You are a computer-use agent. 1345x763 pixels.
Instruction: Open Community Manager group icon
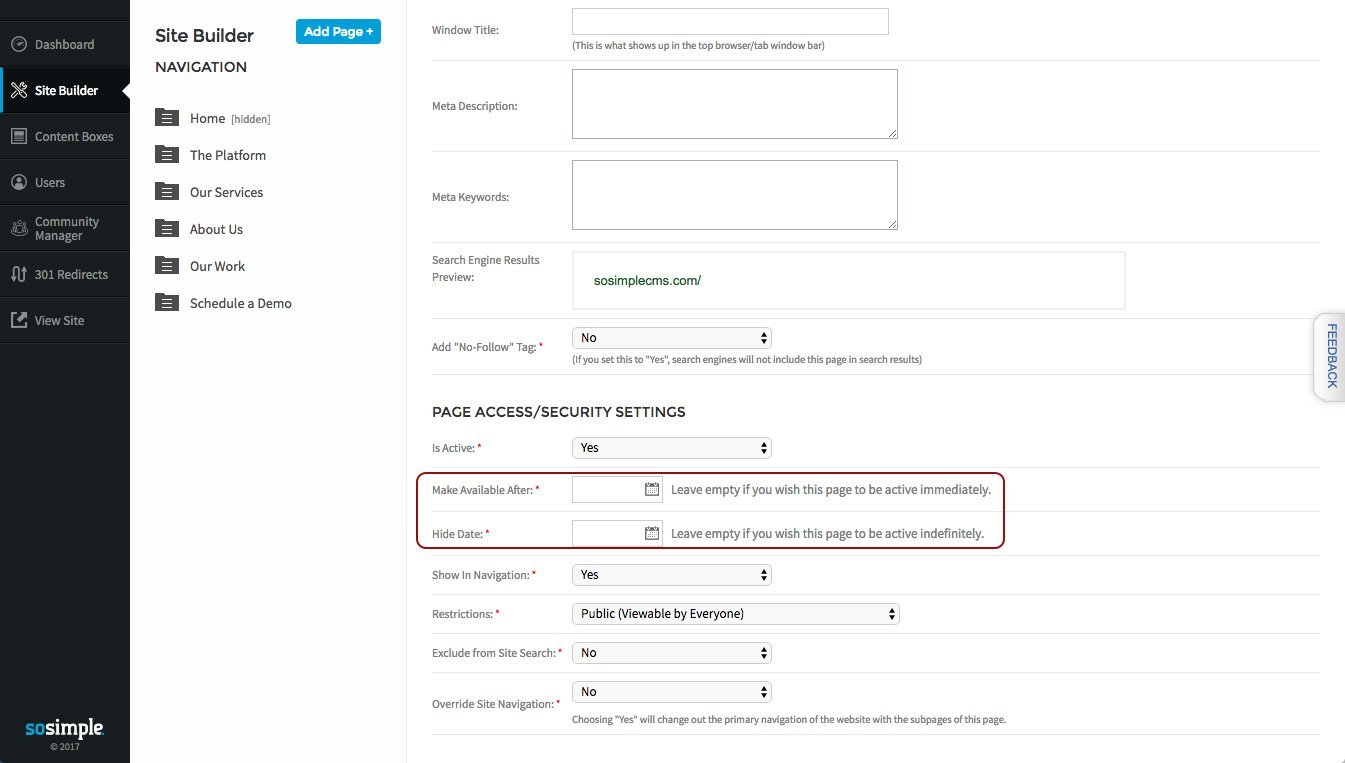click(18, 228)
